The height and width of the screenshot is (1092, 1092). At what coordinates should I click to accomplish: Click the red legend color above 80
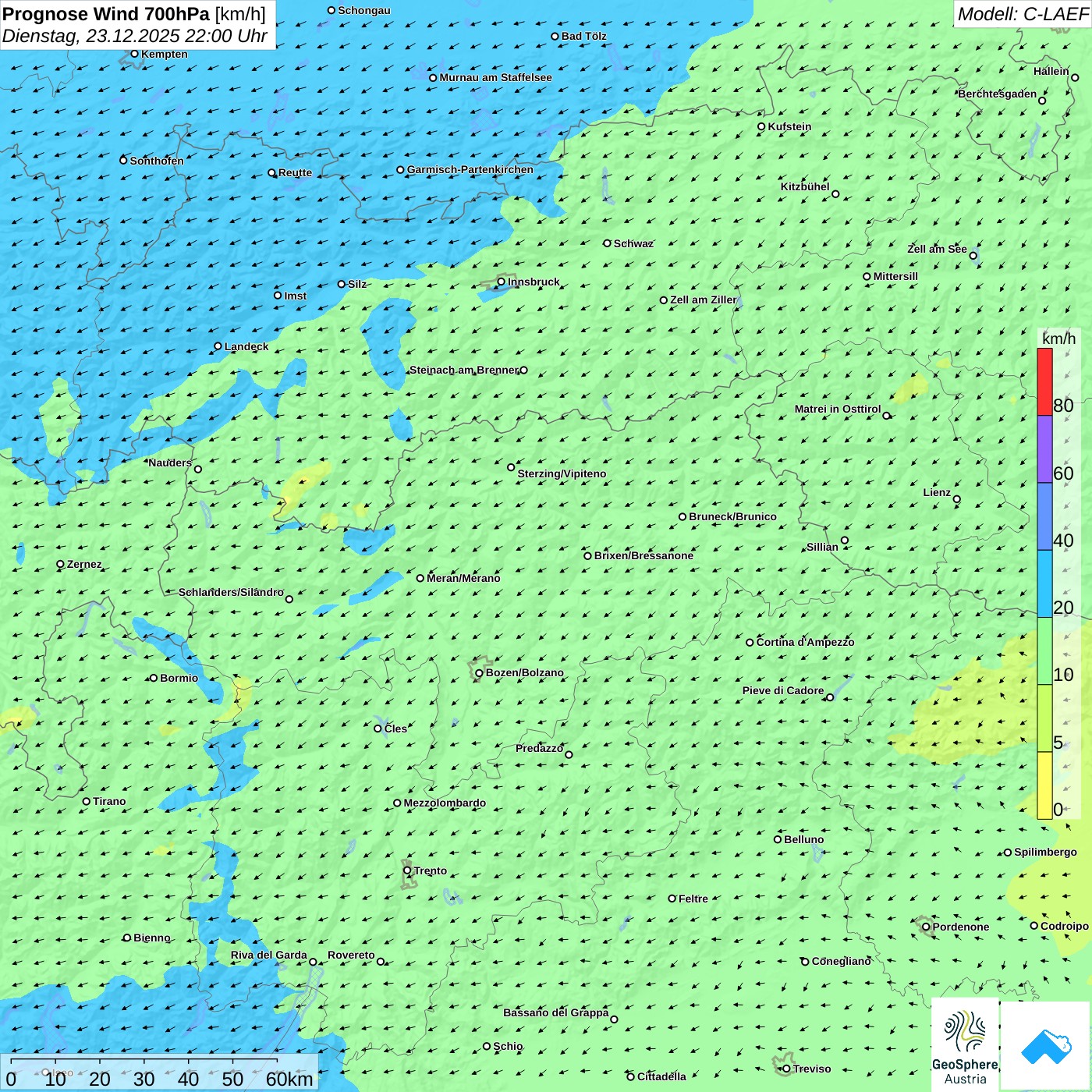tap(1044, 381)
